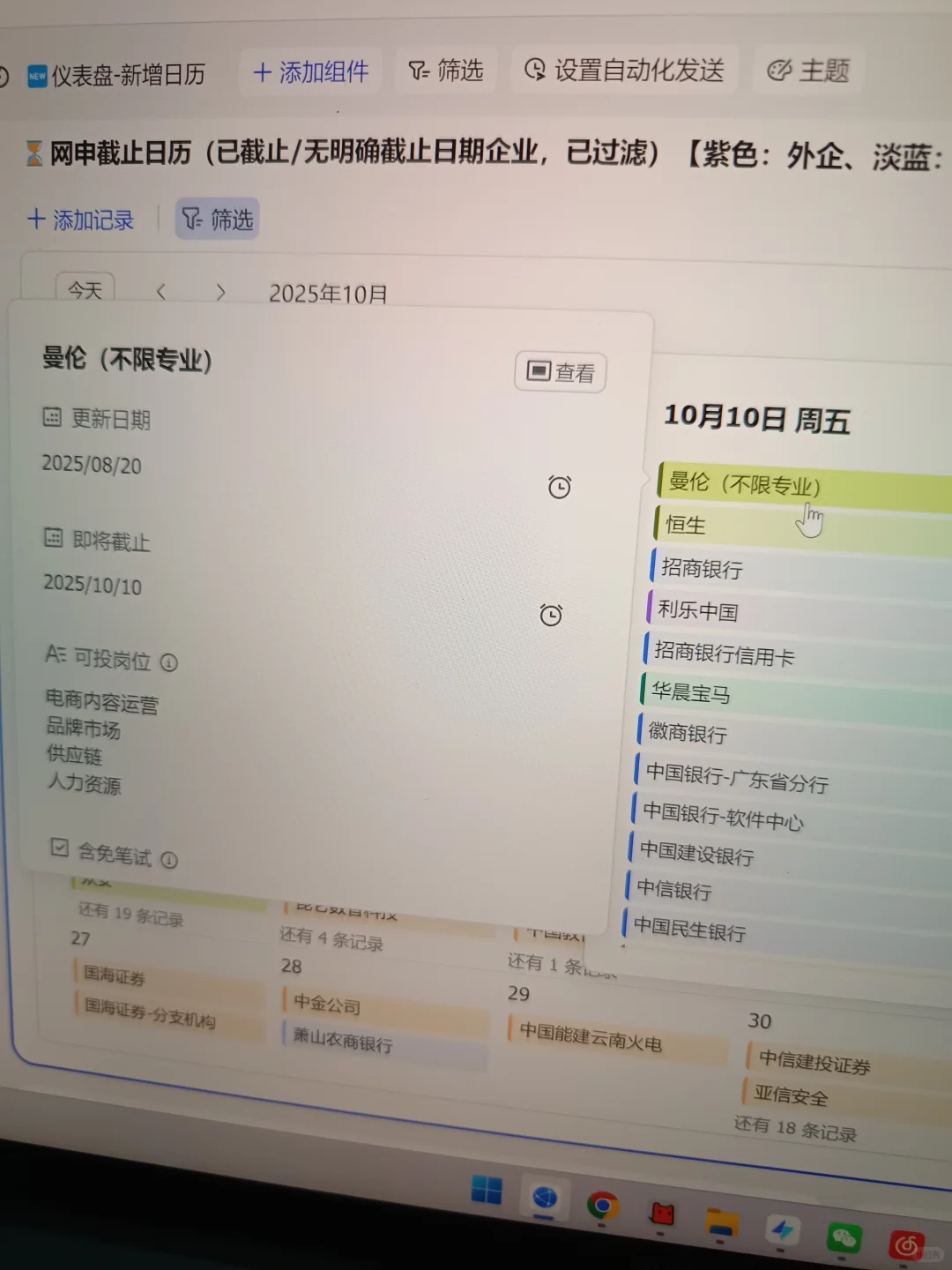This screenshot has height=1270, width=952.
Task: Click the 更新日期 field calendar icon
Action: (x=52, y=416)
